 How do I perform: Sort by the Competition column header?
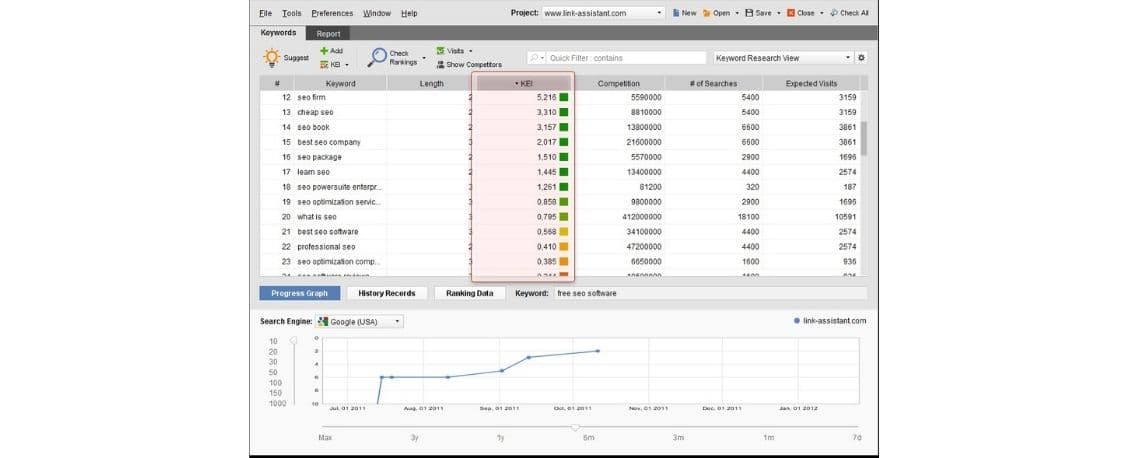[619, 83]
